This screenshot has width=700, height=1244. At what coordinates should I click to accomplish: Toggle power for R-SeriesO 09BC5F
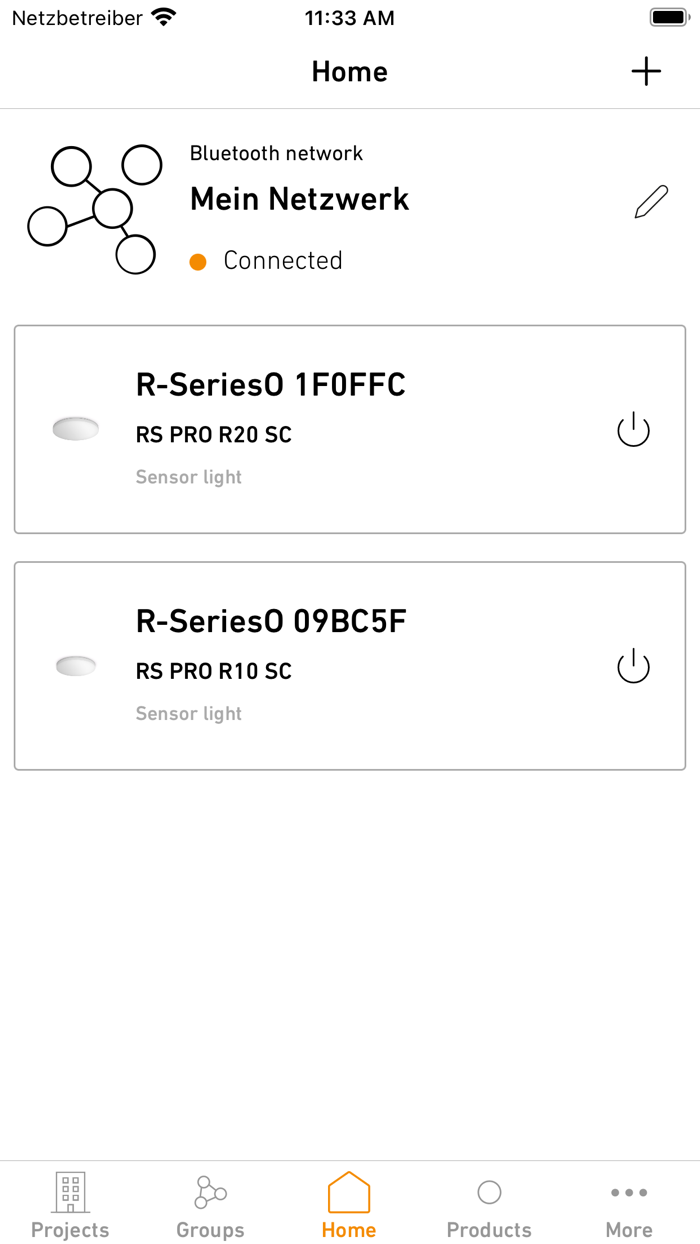click(633, 666)
